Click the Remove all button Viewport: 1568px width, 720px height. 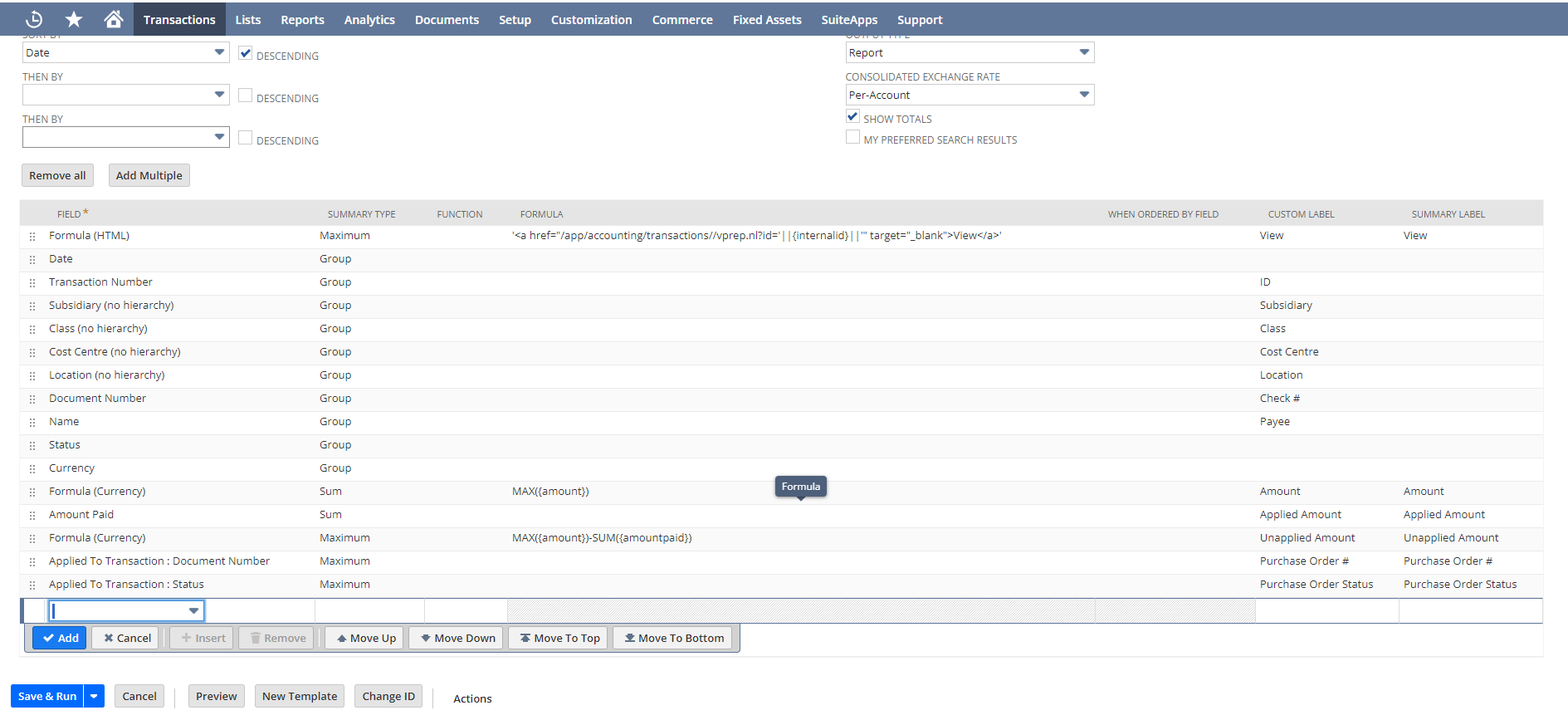[x=57, y=175]
